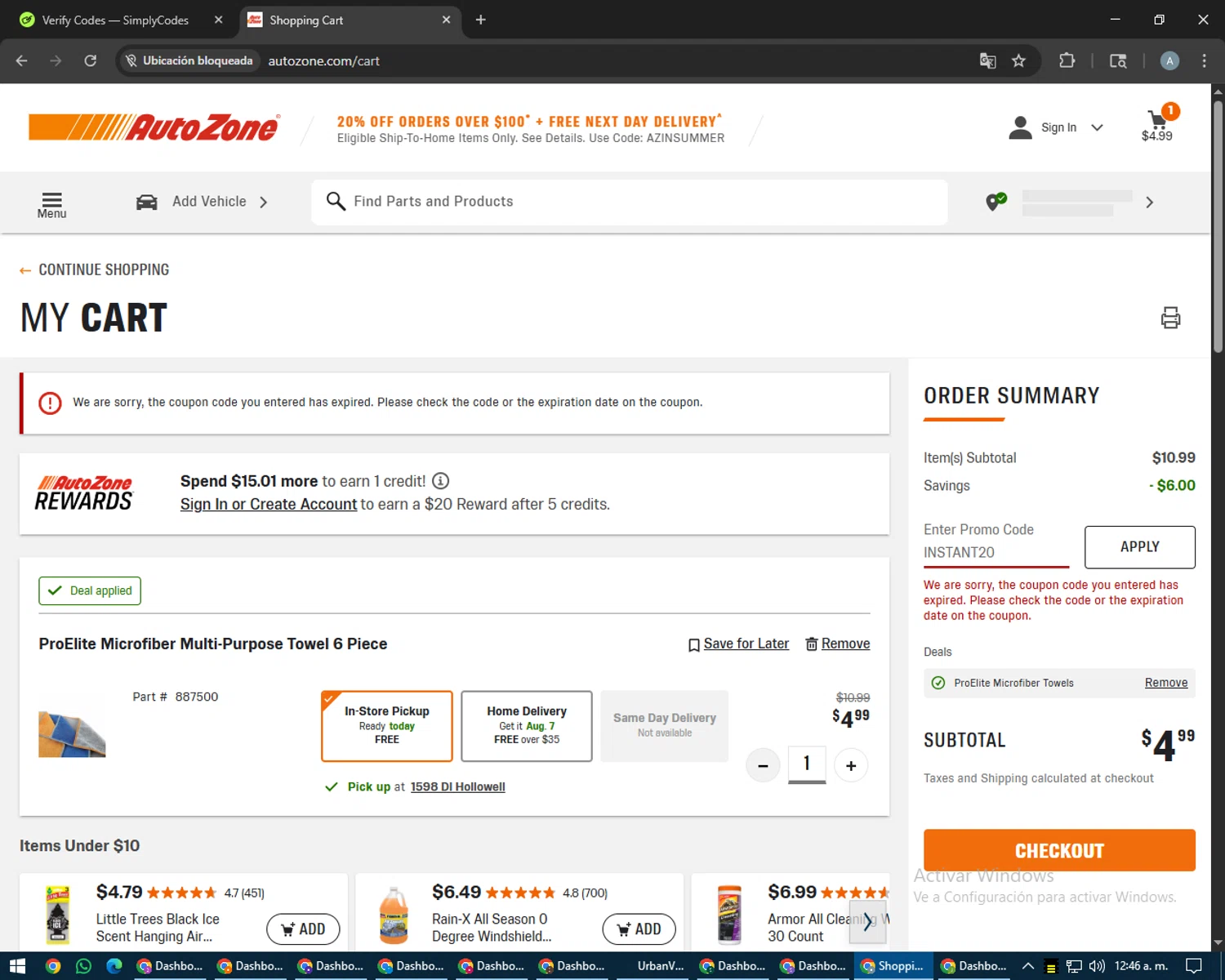The height and width of the screenshot is (980, 1225).
Task: Click the search magnifier icon
Action: [x=336, y=201]
